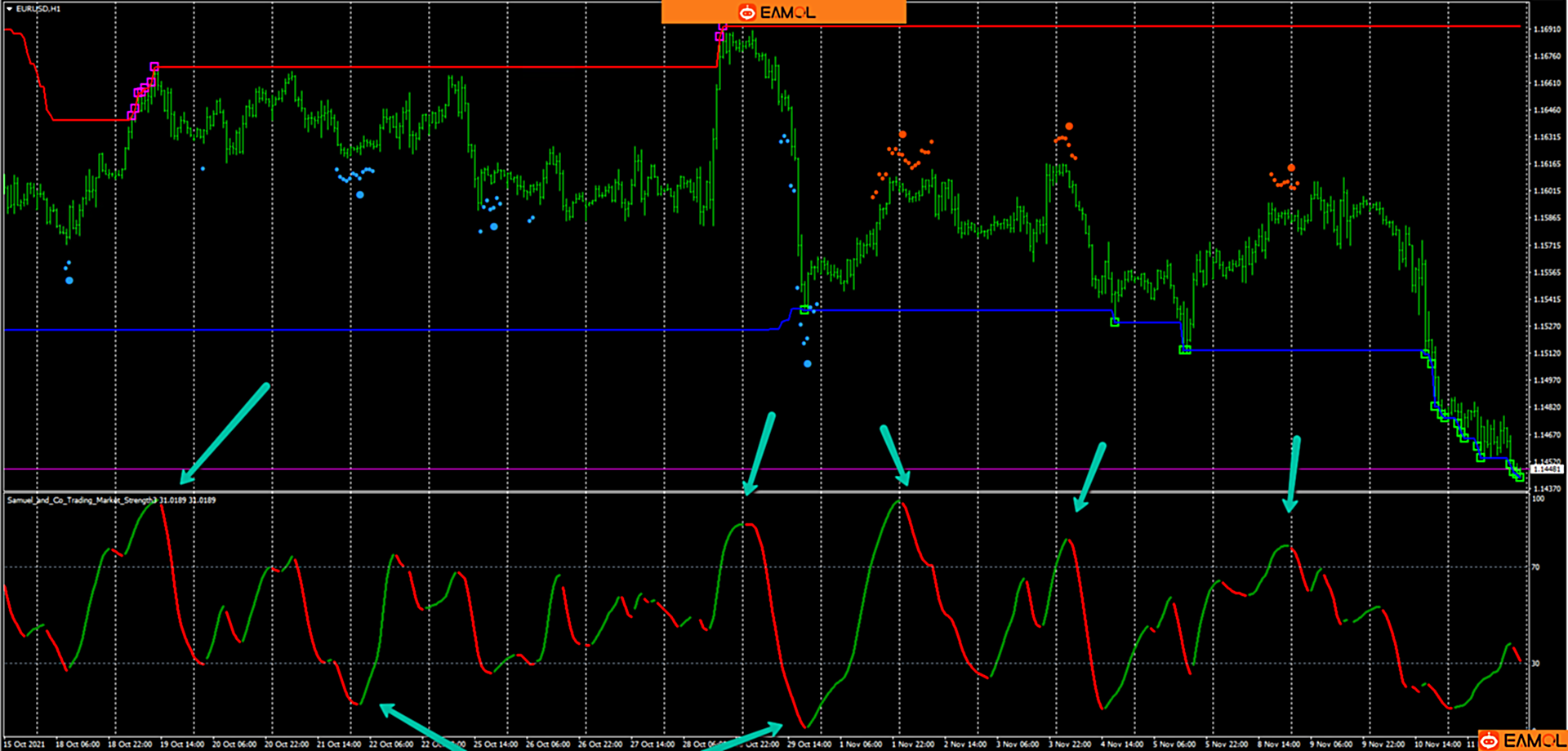
Task: Click the large blue dot near 18 Oct 06:00
Action: (x=69, y=281)
